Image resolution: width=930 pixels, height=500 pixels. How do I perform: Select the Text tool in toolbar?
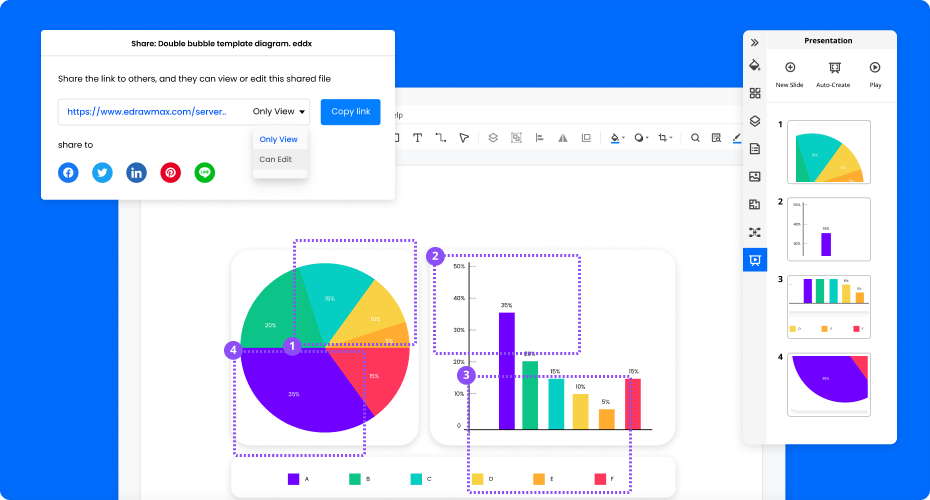coord(417,138)
